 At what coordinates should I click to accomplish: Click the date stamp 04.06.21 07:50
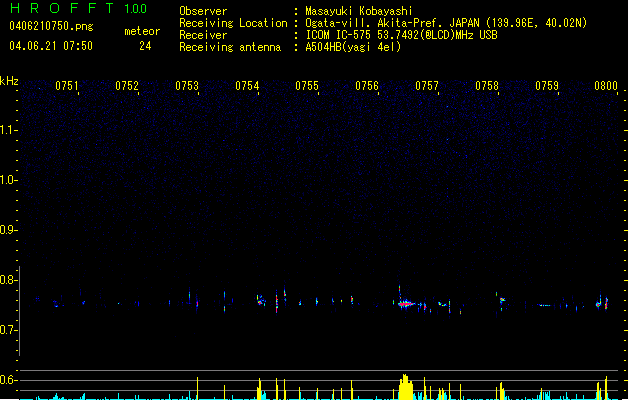tap(51, 46)
